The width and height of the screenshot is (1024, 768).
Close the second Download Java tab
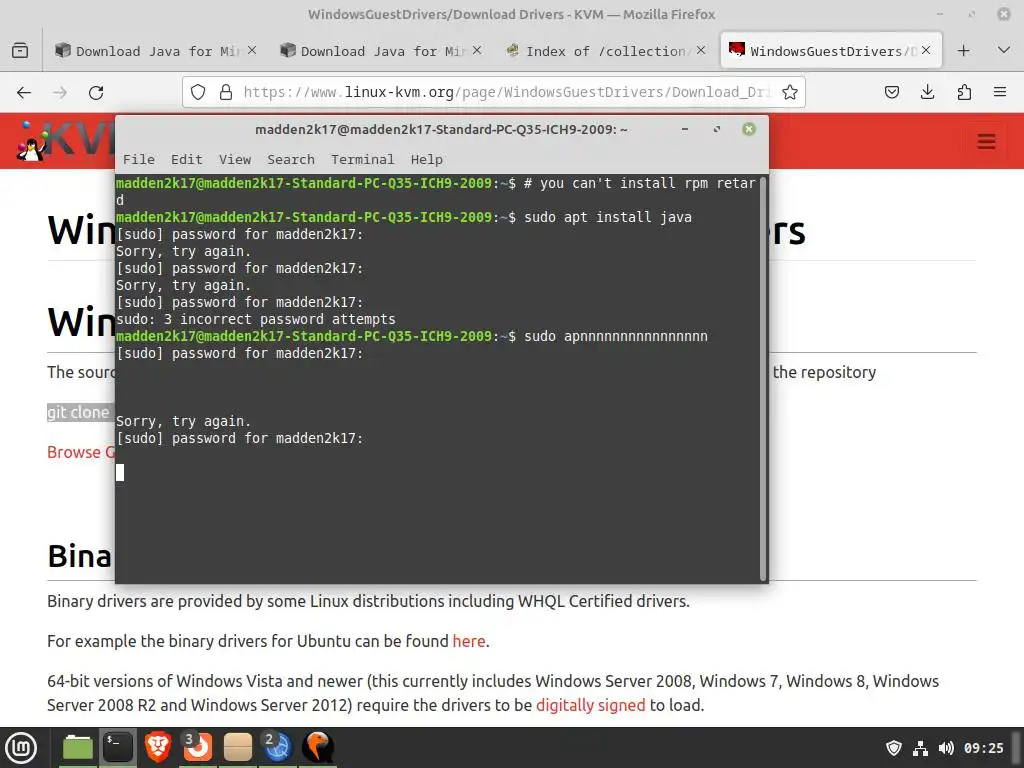point(477,50)
